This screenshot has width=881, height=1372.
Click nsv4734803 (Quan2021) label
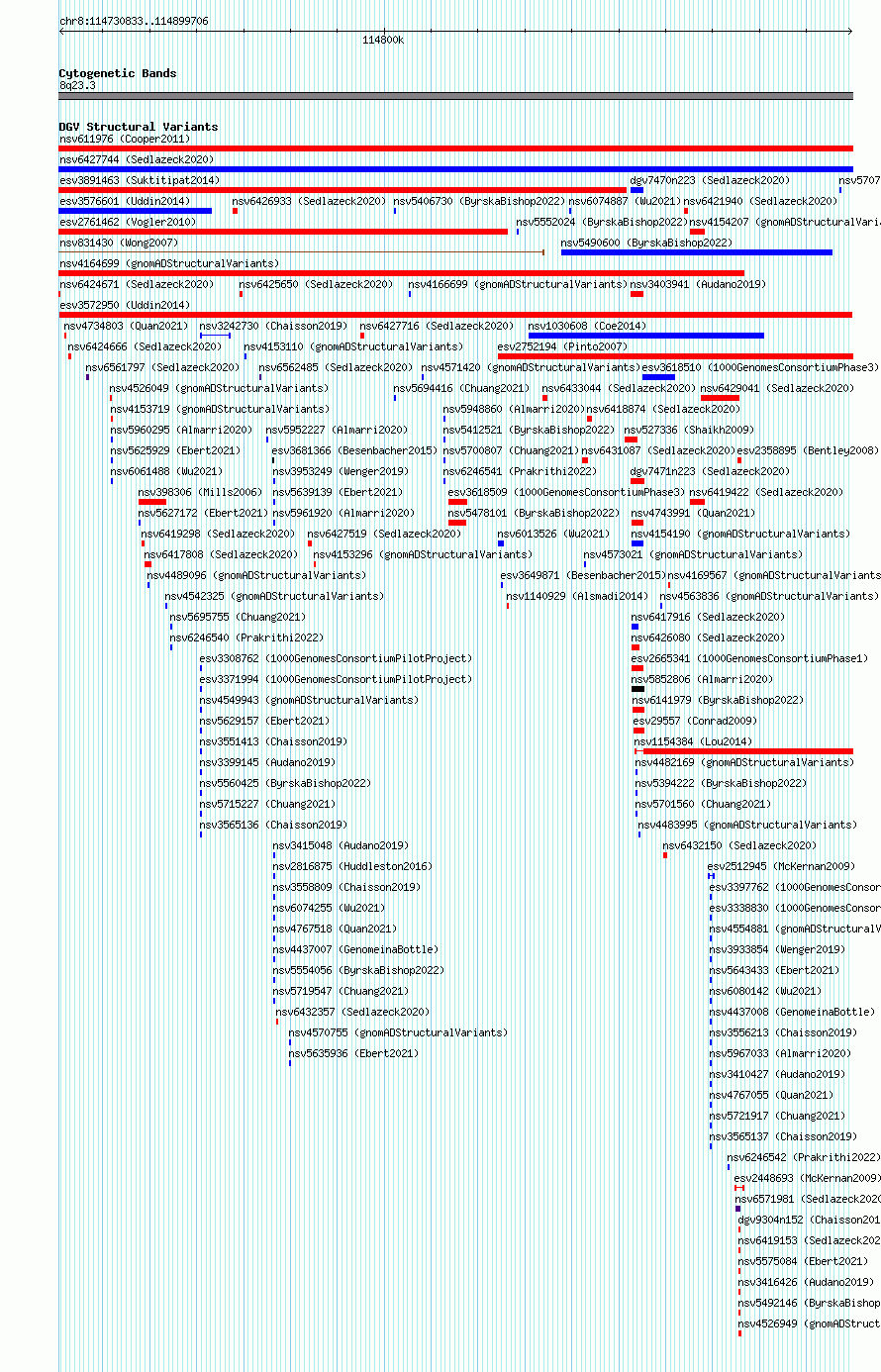click(126, 326)
